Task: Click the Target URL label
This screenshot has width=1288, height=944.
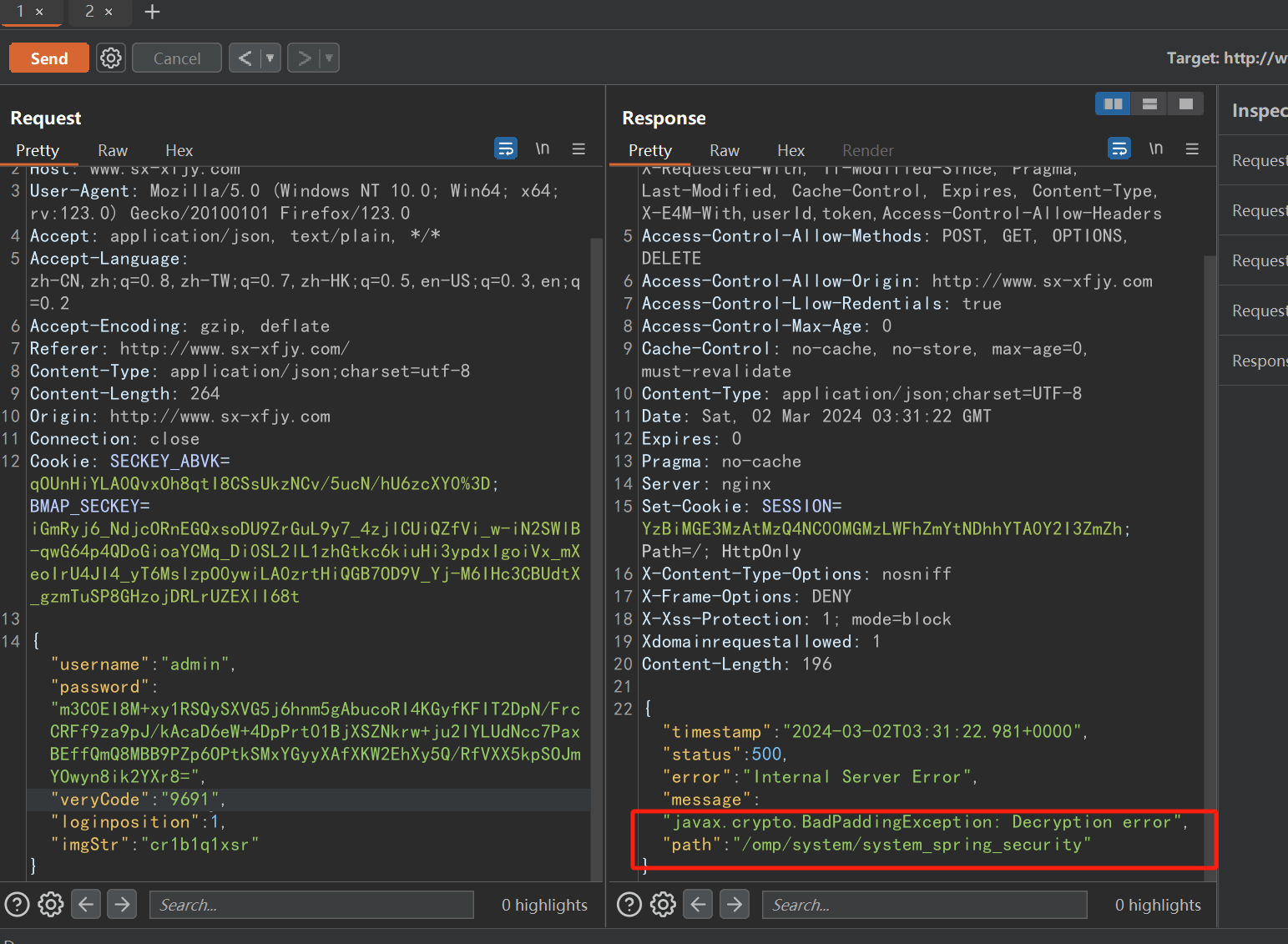Action: click(x=1227, y=58)
